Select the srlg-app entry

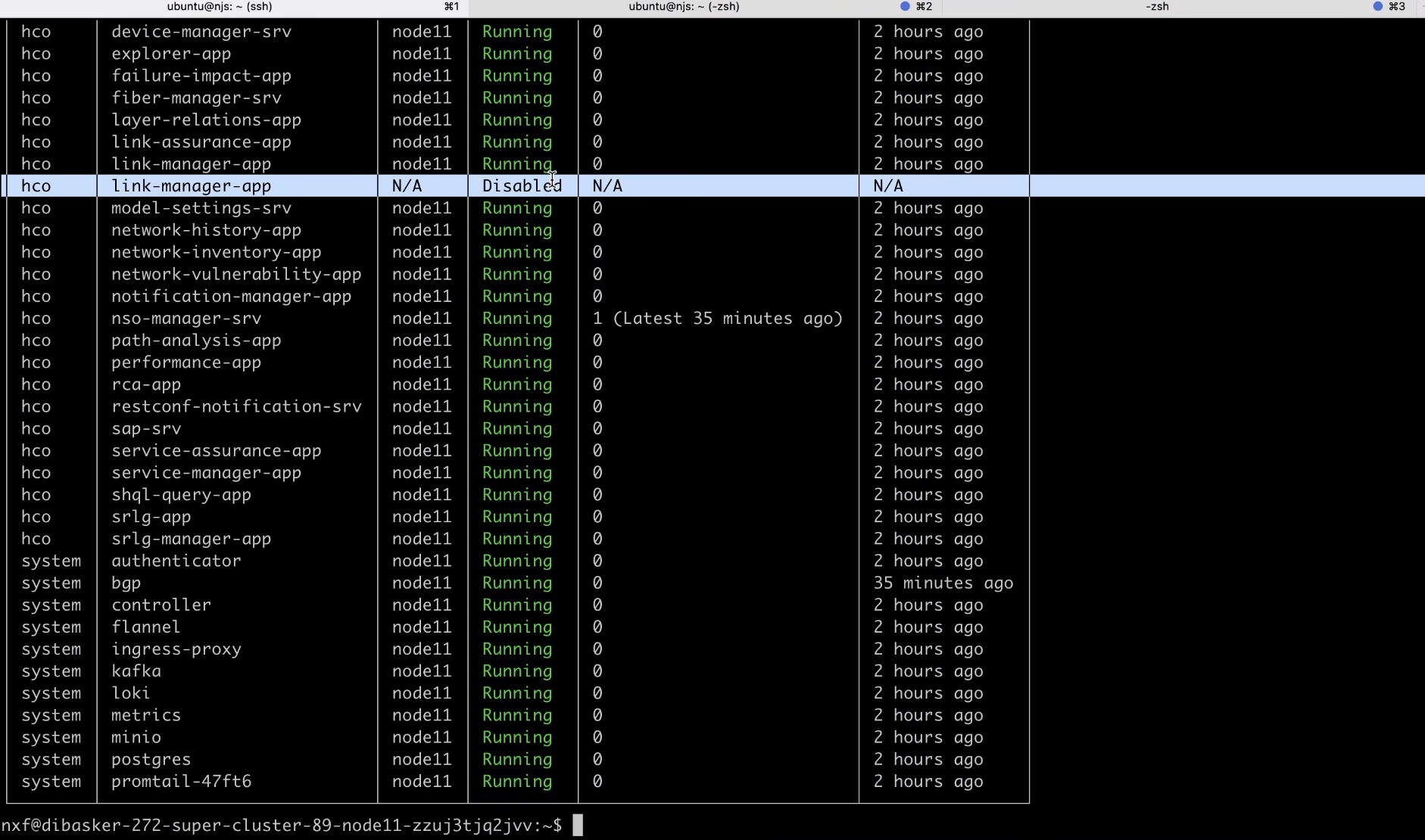click(151, 516)
